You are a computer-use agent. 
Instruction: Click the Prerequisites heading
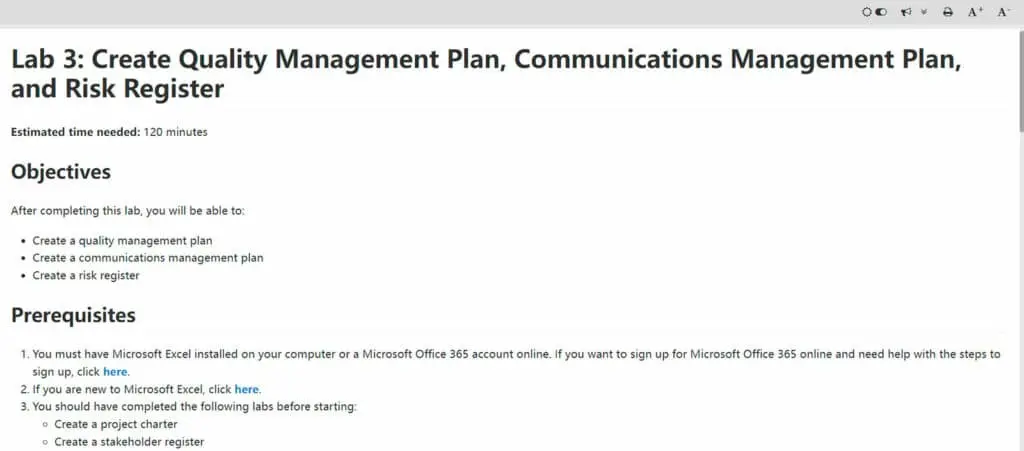pos(73,315)
